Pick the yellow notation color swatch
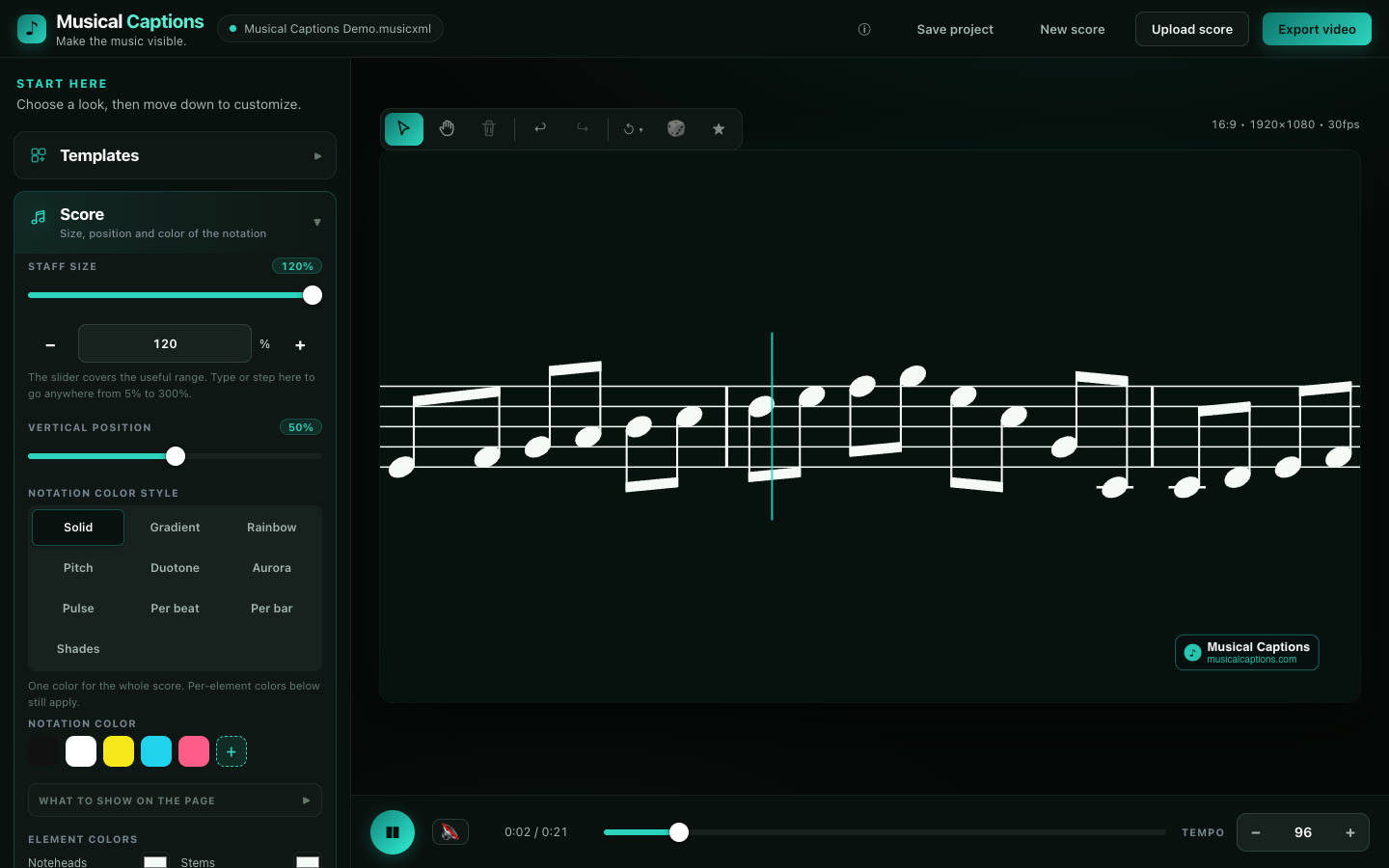The width and height of the screenshot is (1389, 868). pyautogui.click(x=119, y=751)
